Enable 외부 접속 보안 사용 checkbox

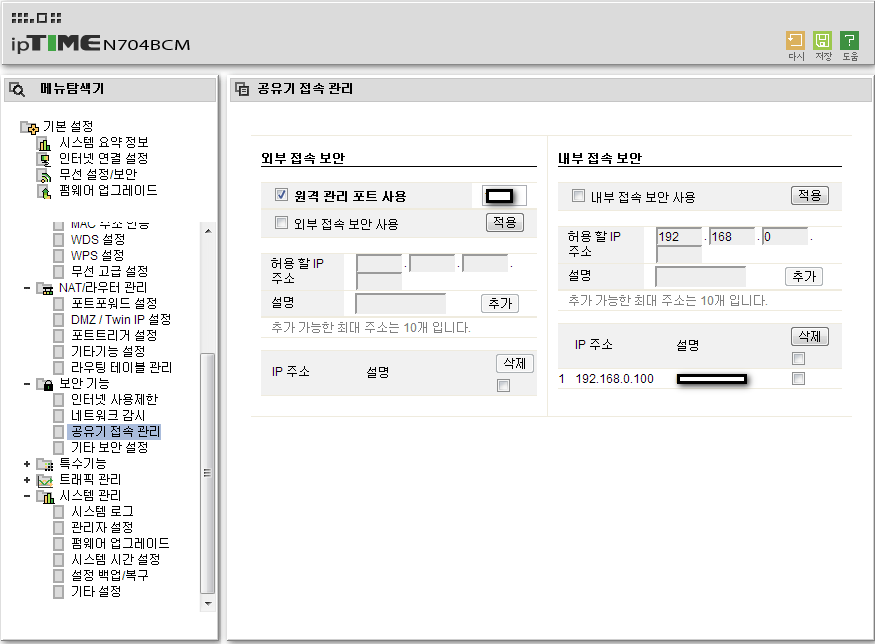tap(281, 223)
